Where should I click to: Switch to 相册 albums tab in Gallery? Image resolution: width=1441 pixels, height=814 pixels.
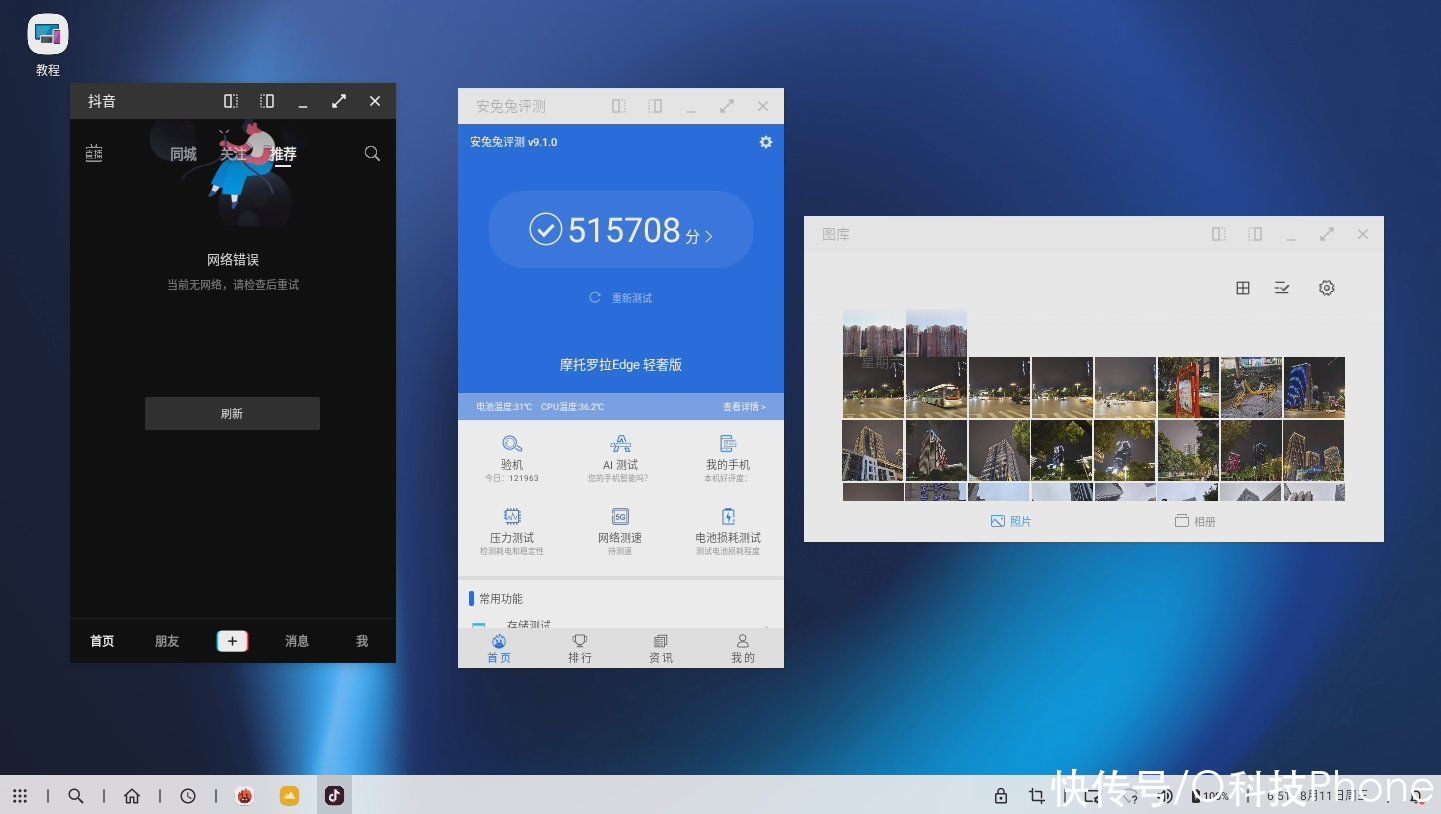point(1195,521)
